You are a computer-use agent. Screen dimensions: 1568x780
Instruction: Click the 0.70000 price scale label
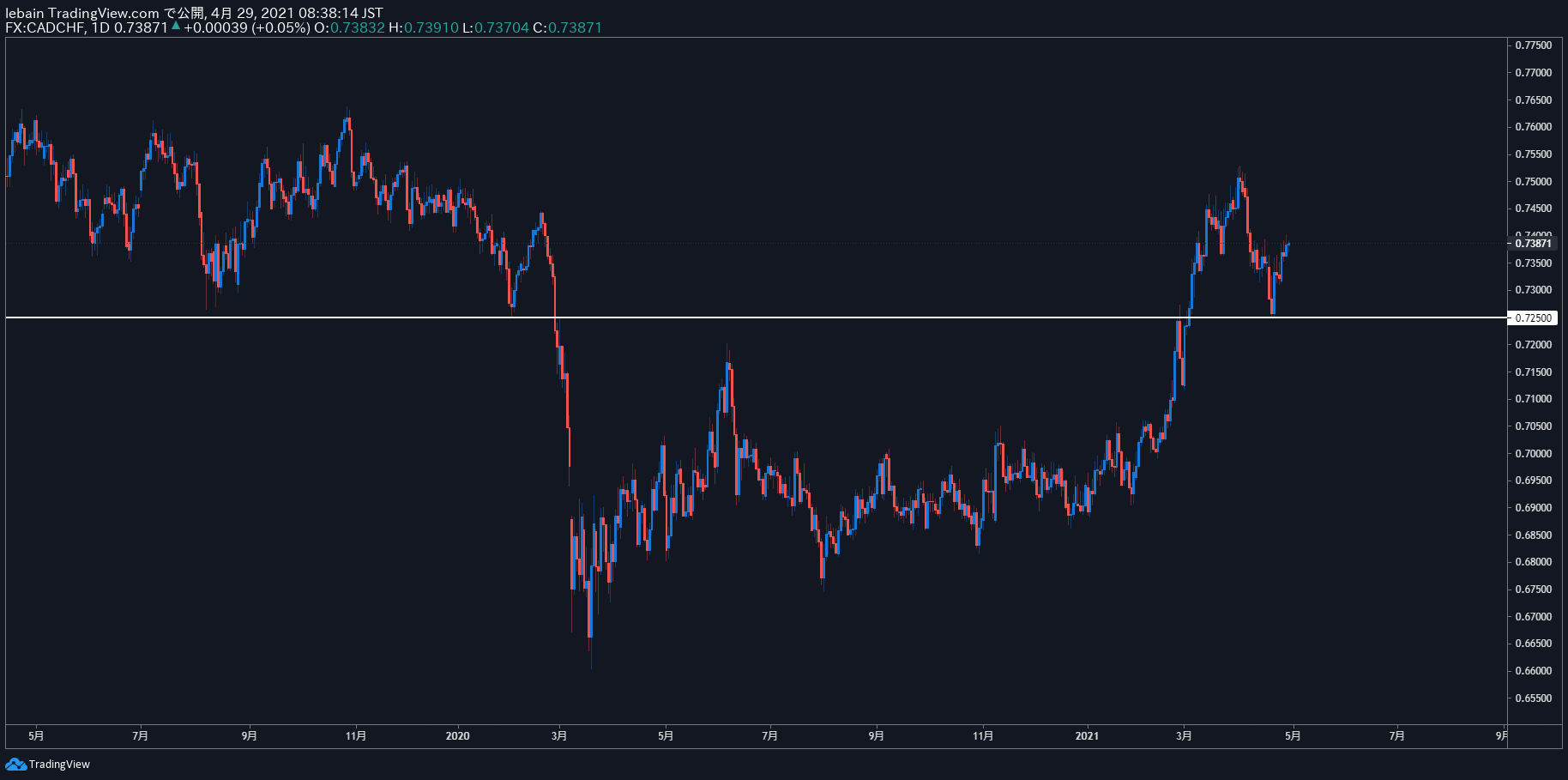click(1533, 454)
